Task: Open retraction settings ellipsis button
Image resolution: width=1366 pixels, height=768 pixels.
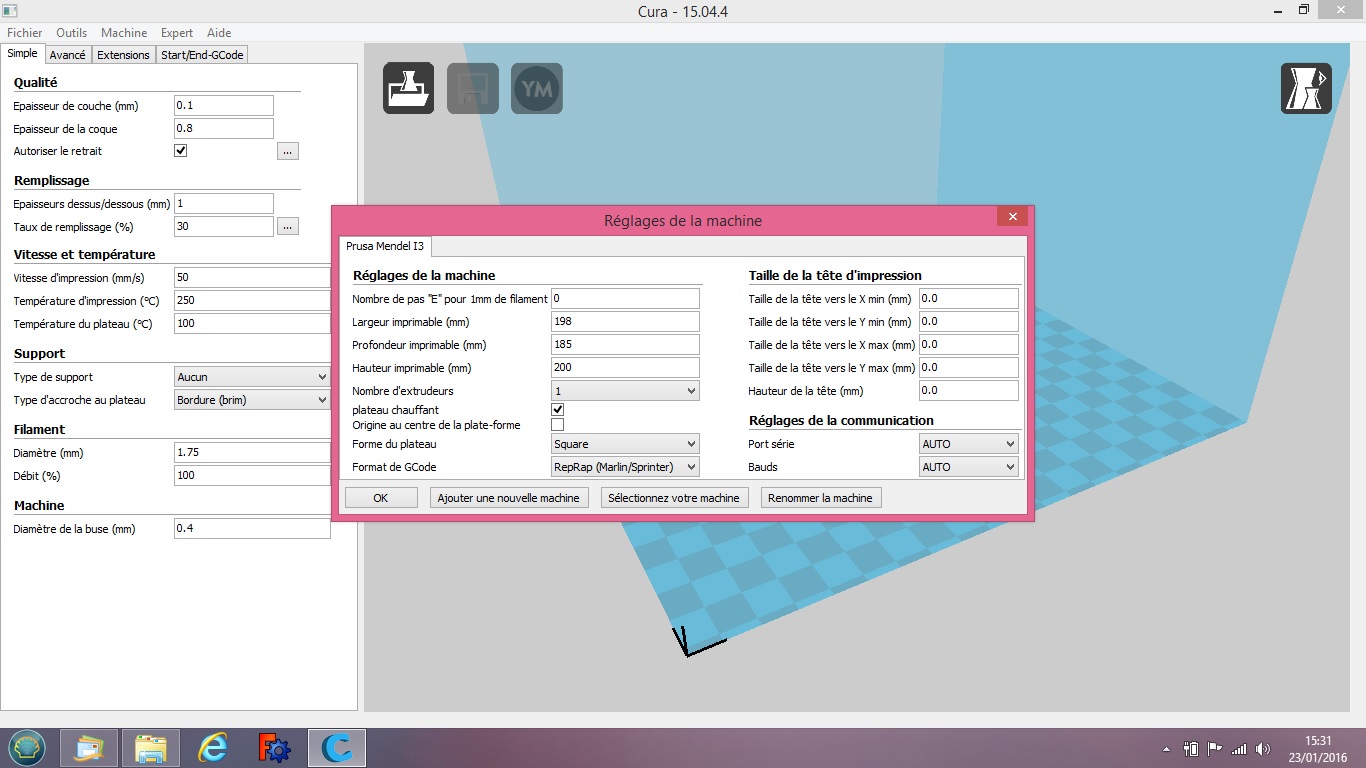Action: point(288,152)
